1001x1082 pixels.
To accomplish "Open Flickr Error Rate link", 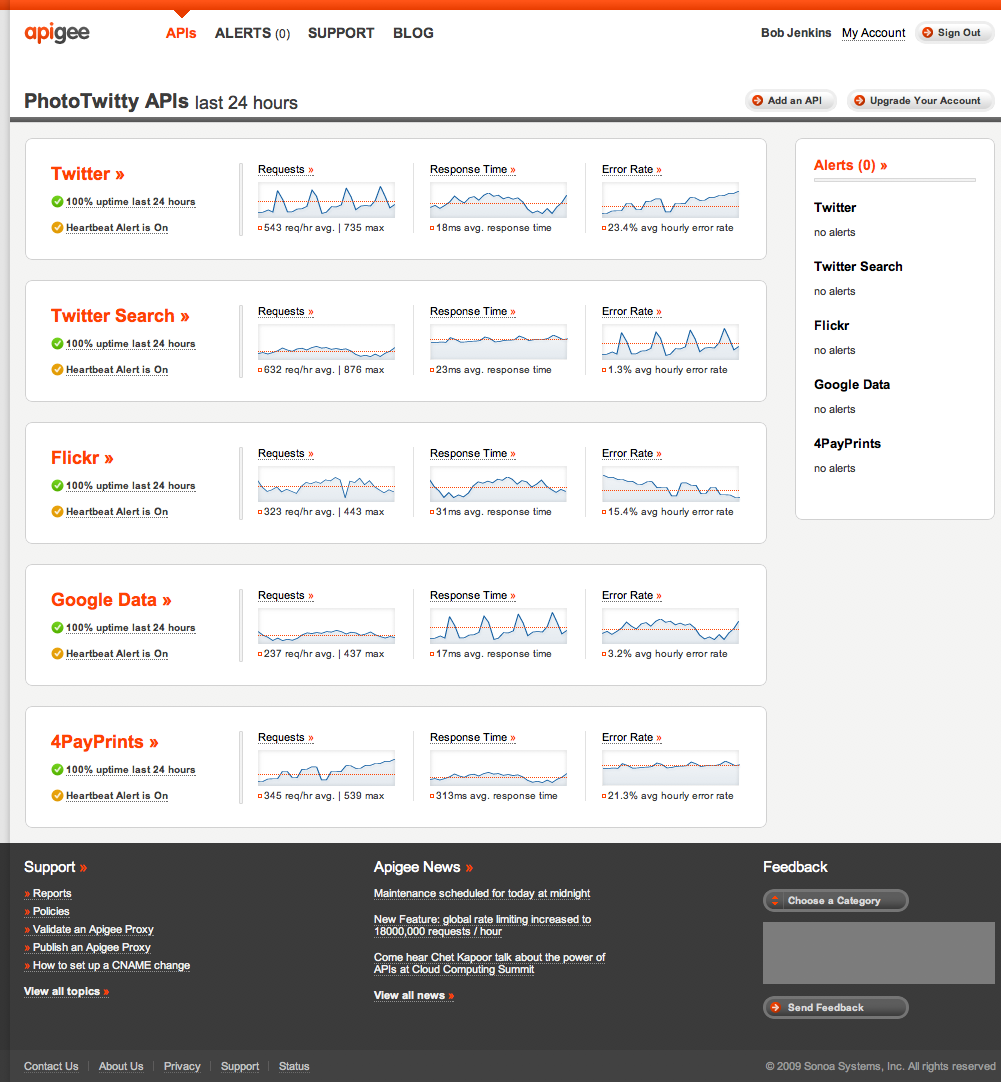I will (x=631, y=453).
